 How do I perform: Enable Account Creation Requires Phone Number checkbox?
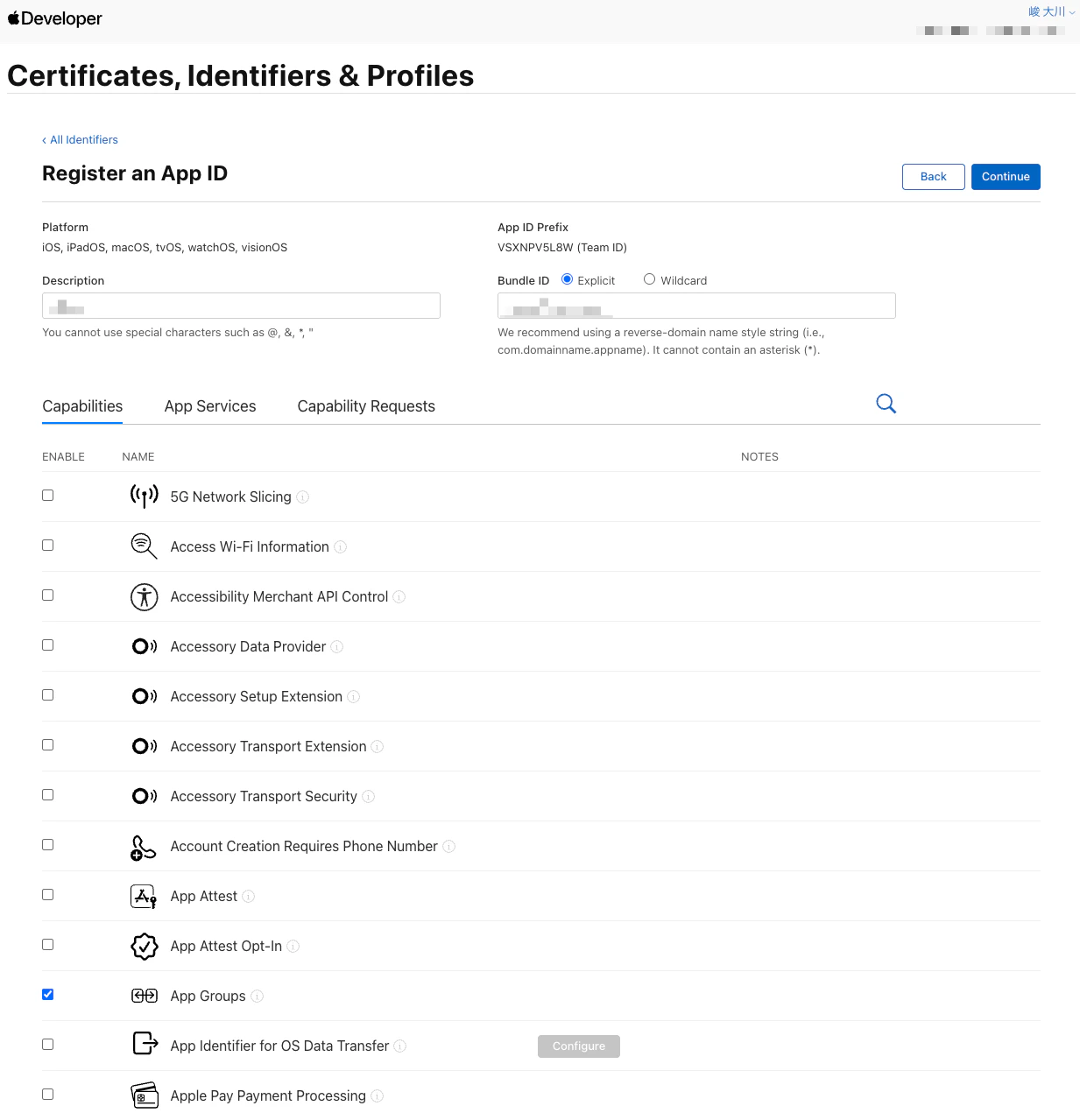tap(48, 845)
